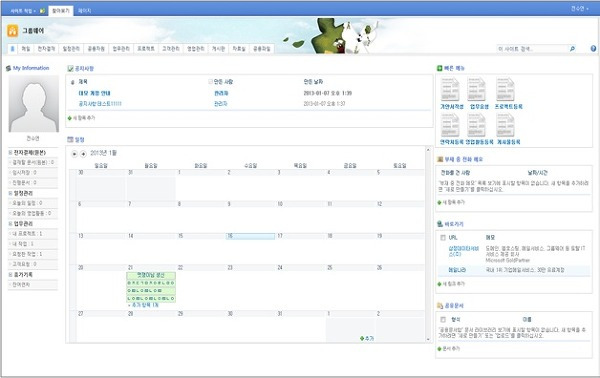Switch to the 페이지 ribbon tab
Viewport: 600px width, 378px height.
coord(84,11)
